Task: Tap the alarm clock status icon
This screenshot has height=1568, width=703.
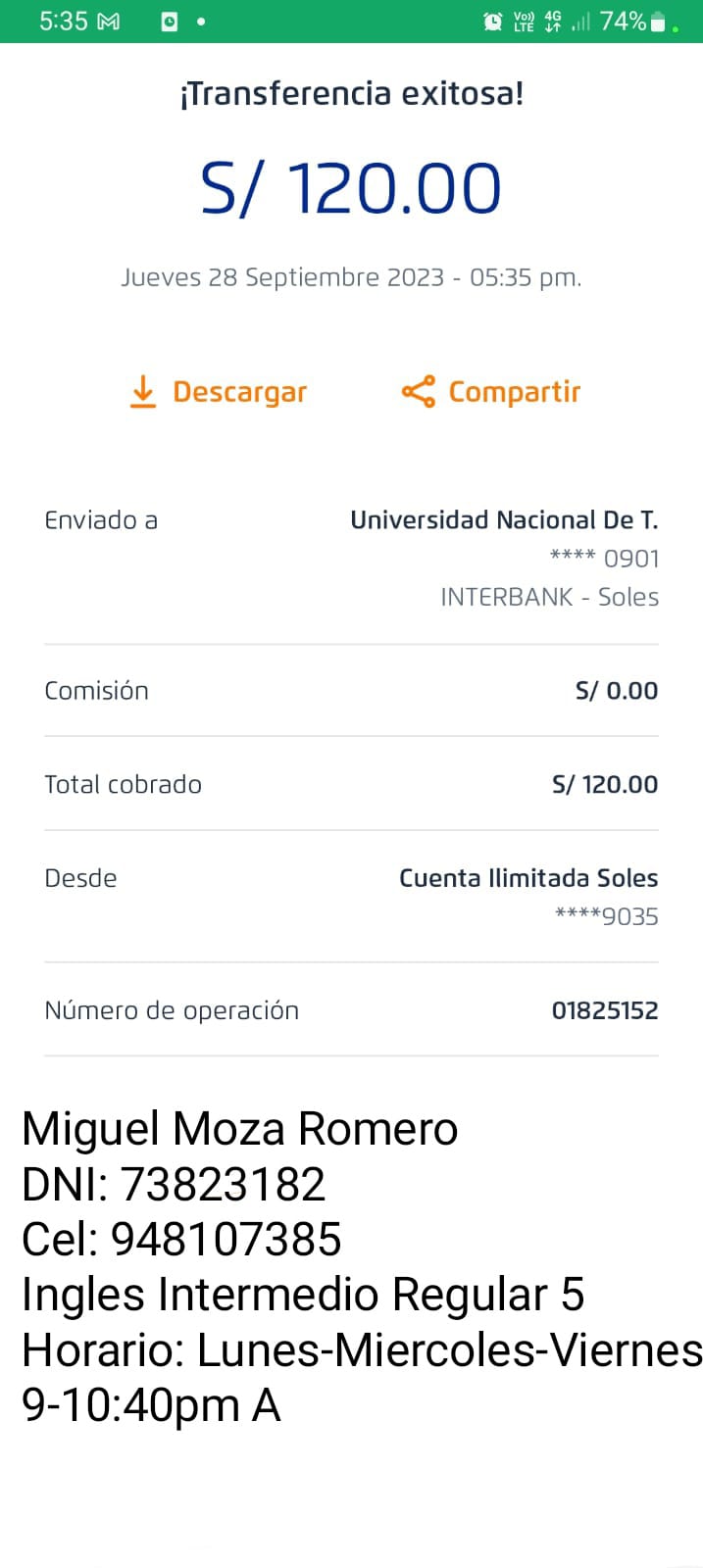Action: [x=493, y=22]
